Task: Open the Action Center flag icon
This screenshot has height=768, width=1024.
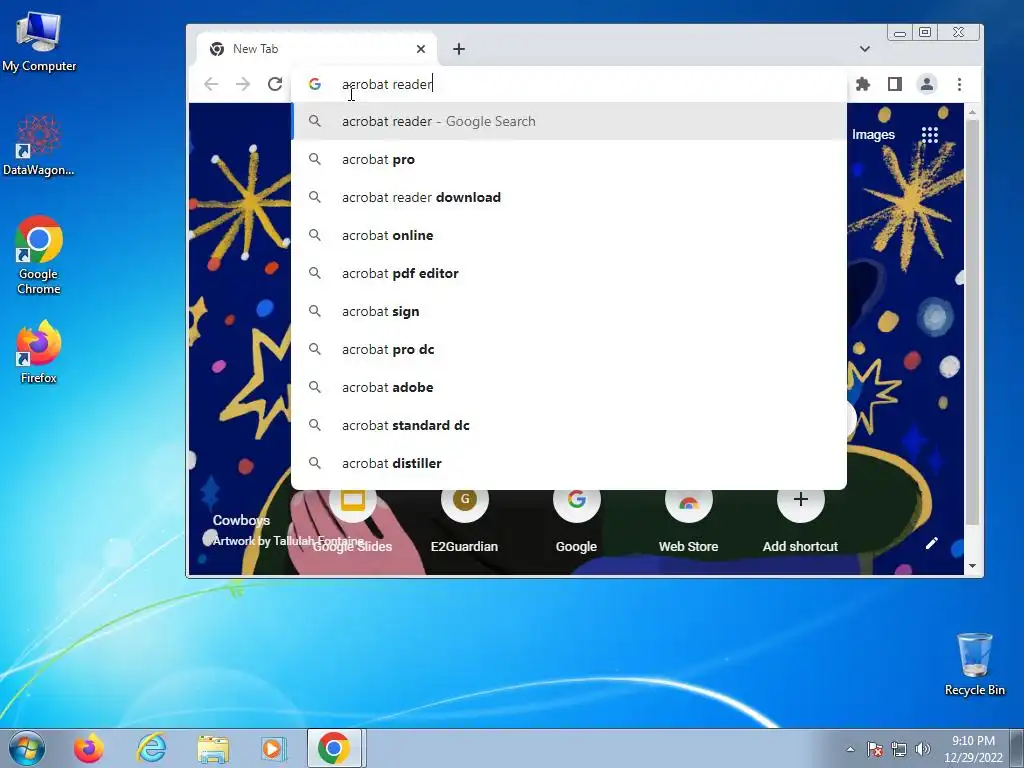Action: click(875, 749)
